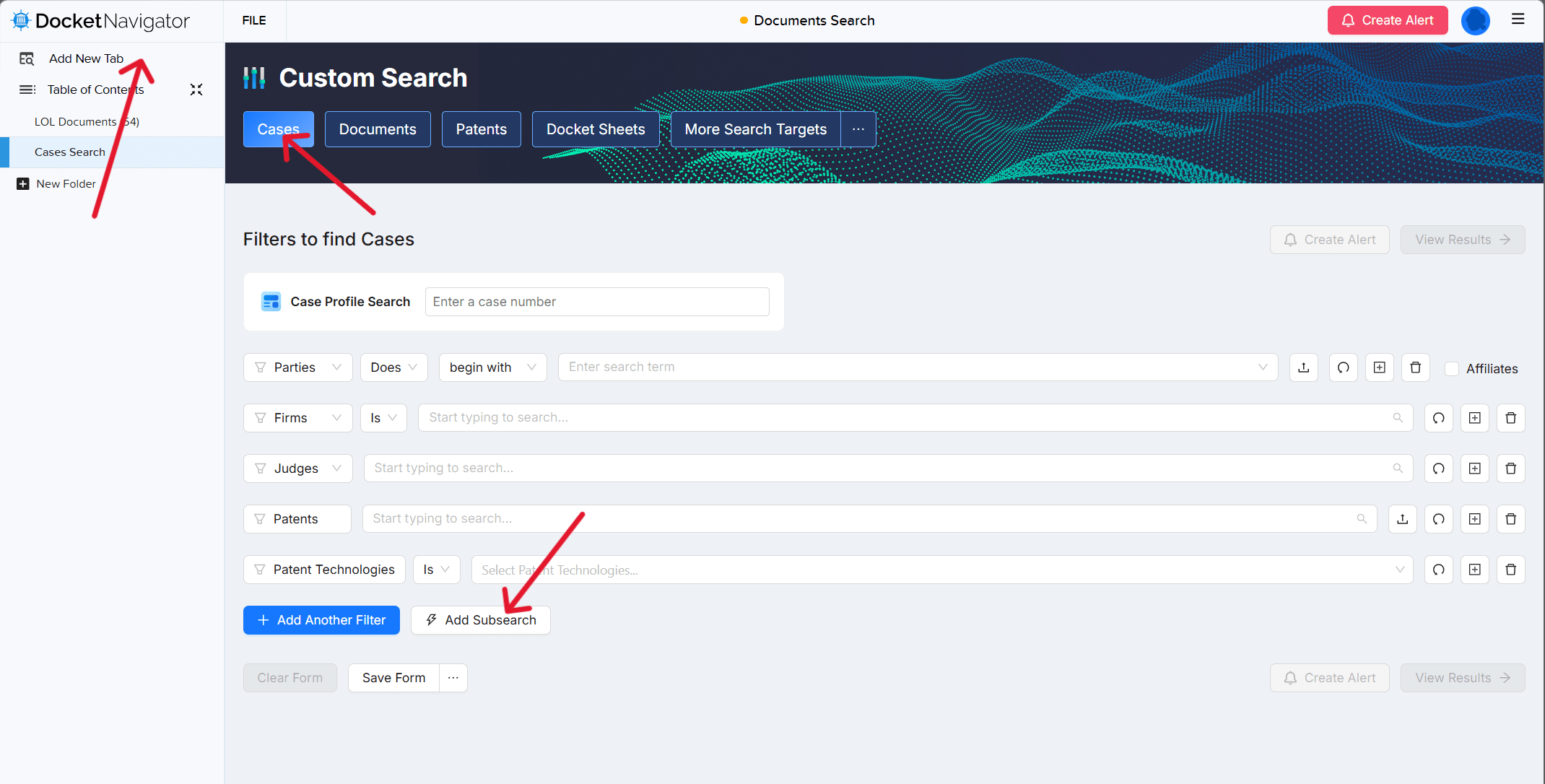The image size is (1545, 784).
Task: Expand the begin with operator dropdown
Action: pos(492,367)
